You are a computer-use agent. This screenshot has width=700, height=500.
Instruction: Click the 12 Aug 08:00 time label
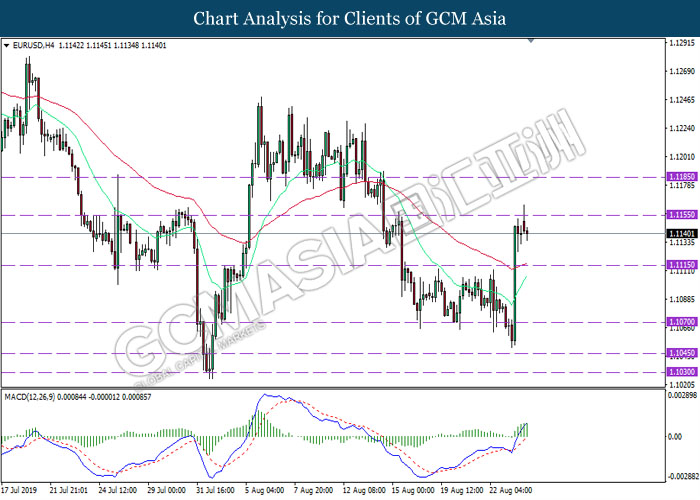(x=364, y=490)
